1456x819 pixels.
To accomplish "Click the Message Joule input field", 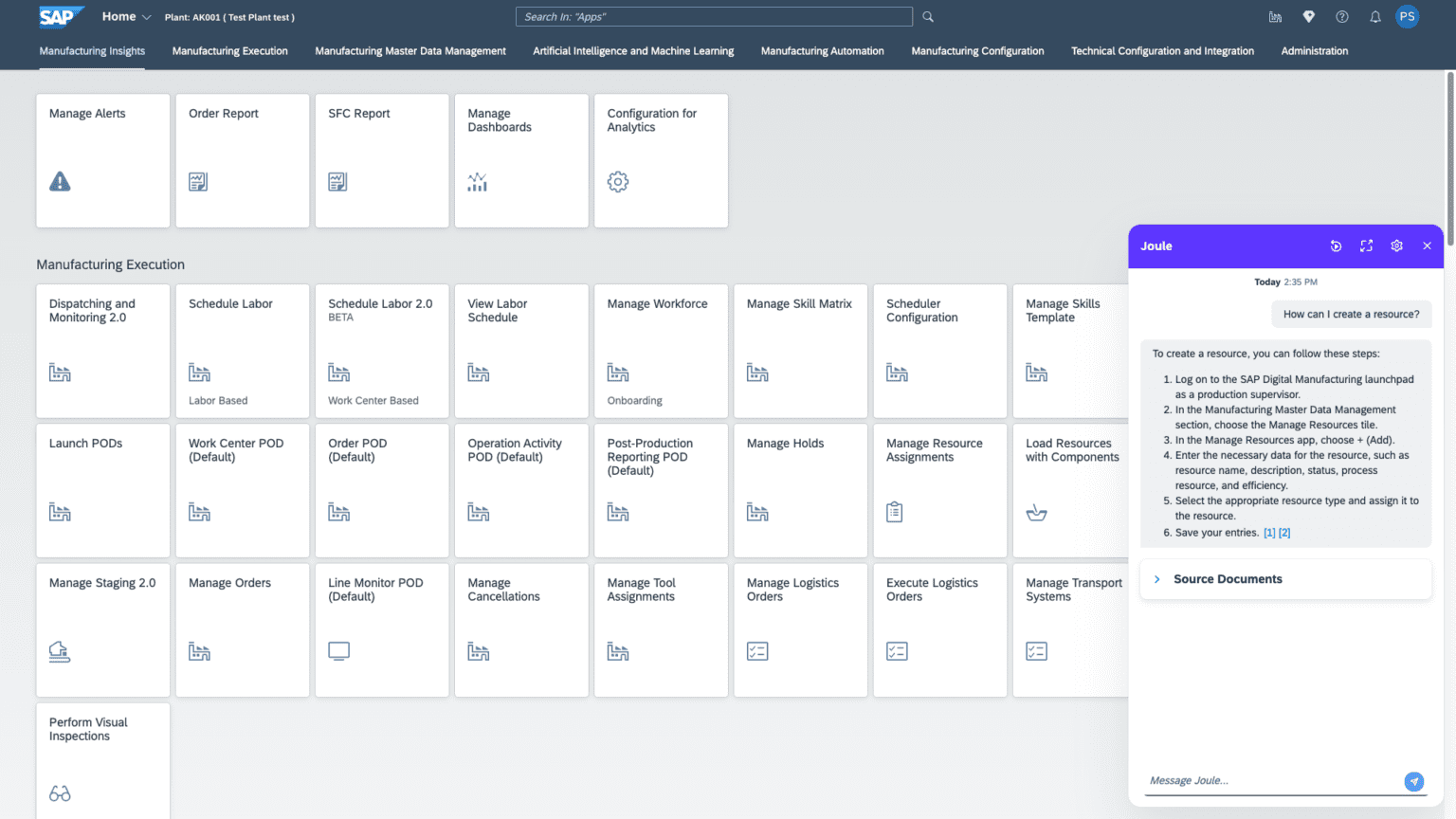I will 1270,781.
